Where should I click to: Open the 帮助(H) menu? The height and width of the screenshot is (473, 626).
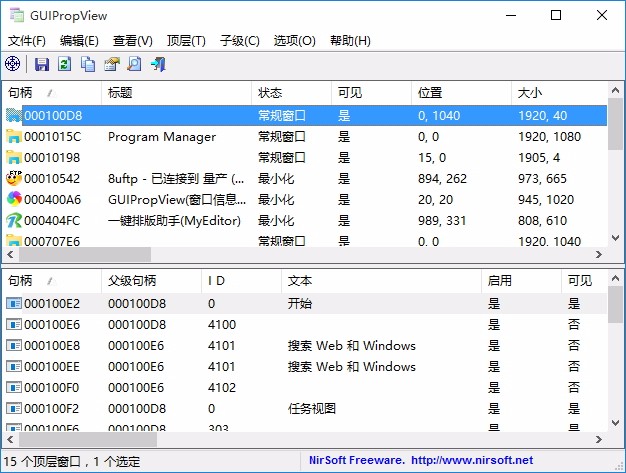350,40
